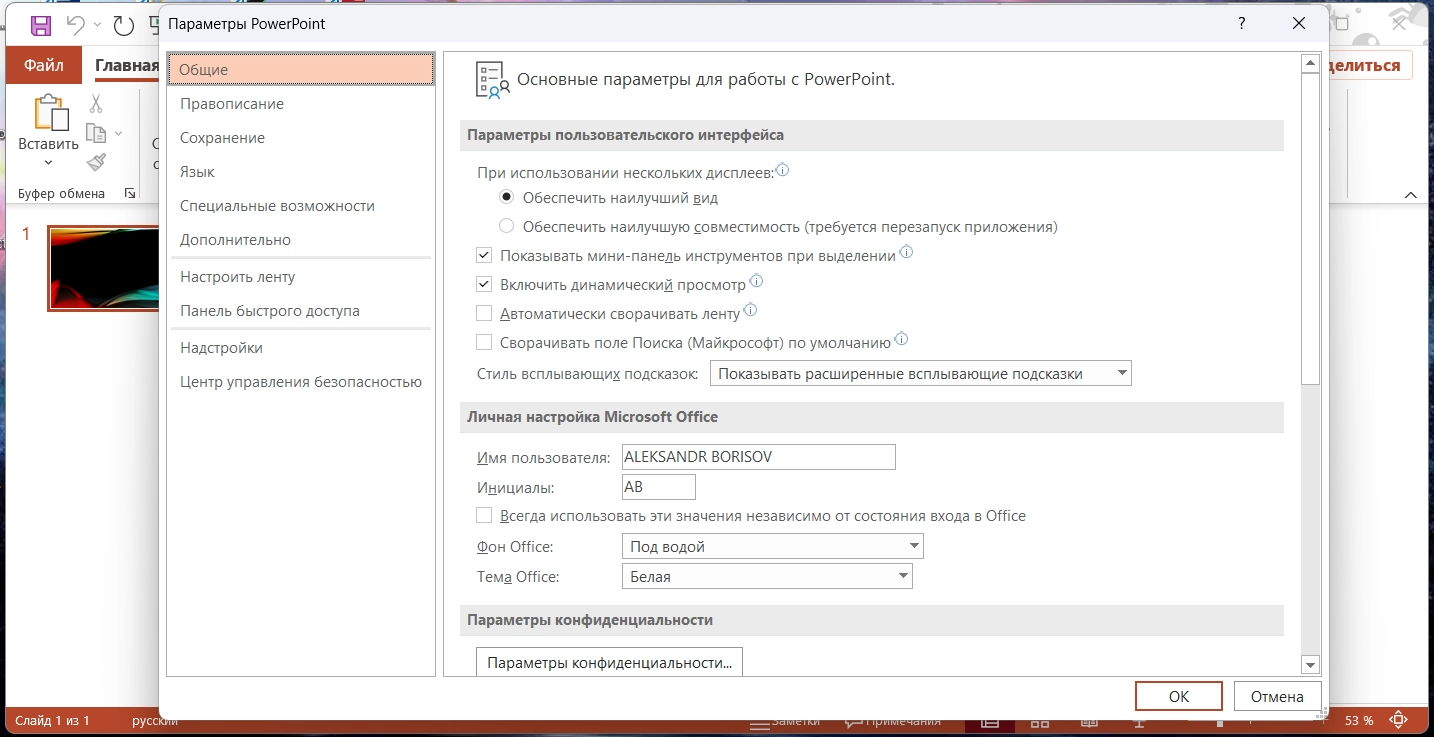Click the scroll up arrow of options panel
Image resolution: width=1434 pixels, height=737 pixels.
point(1310,64)
